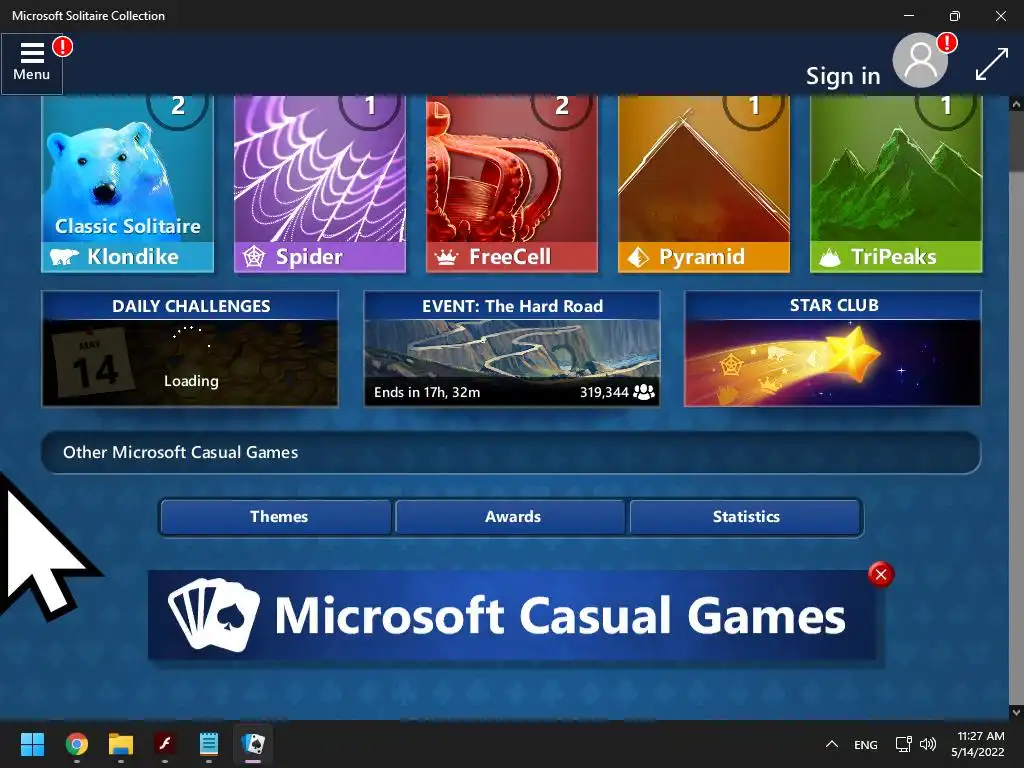
Task: Click the Spider web icon label
Action: point(254,257)
